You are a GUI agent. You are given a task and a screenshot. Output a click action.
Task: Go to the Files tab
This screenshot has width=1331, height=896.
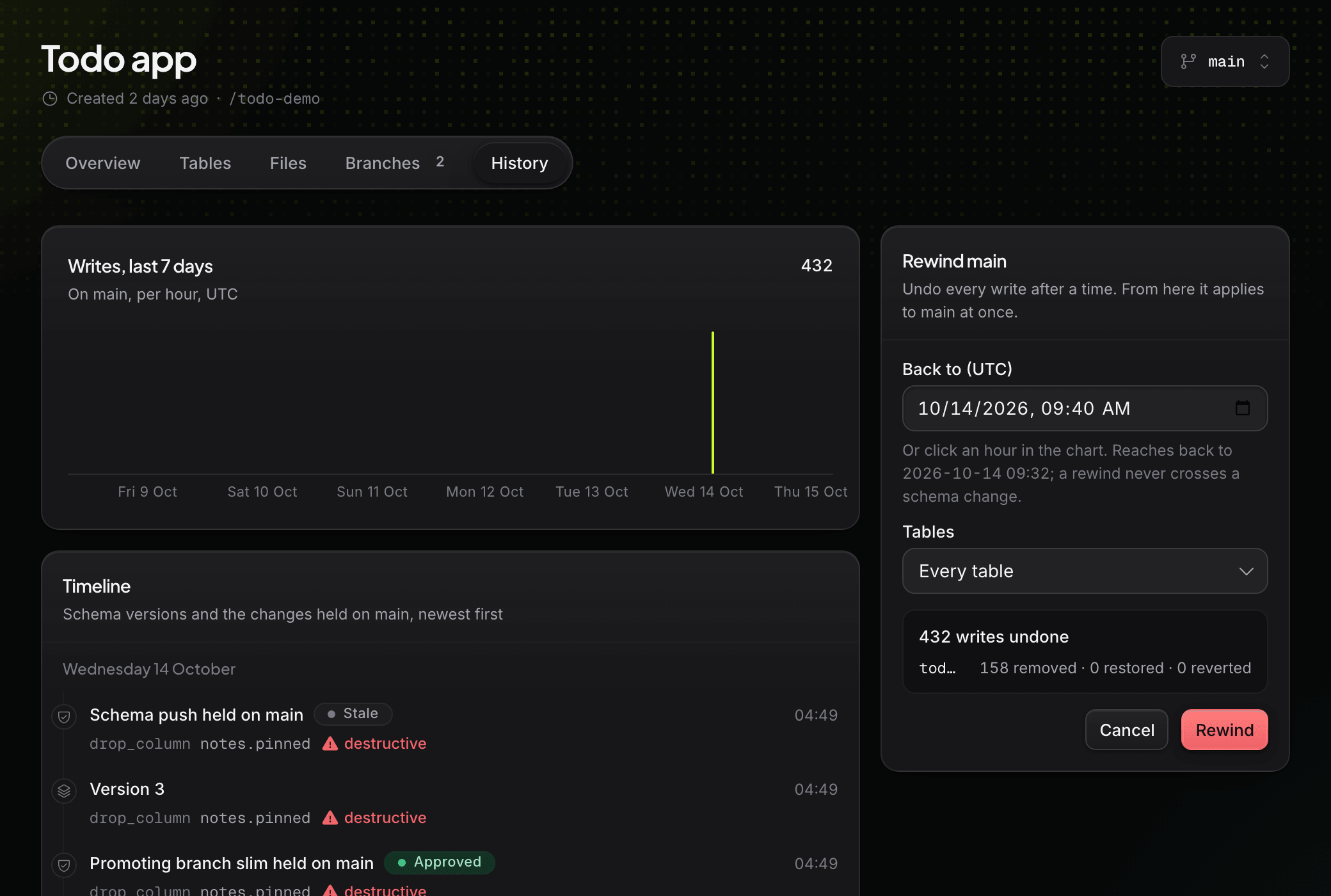pos(288,163)
